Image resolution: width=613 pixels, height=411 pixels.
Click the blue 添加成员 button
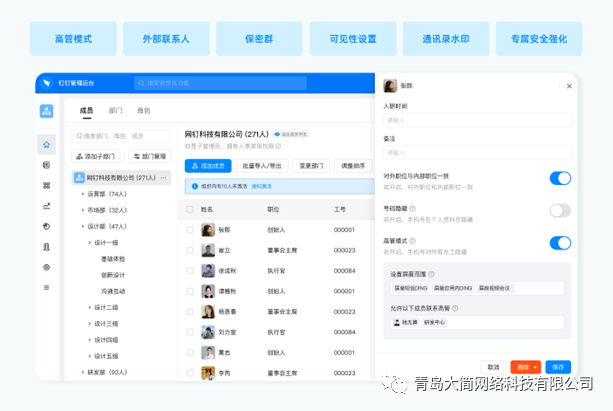coord(208,166)
